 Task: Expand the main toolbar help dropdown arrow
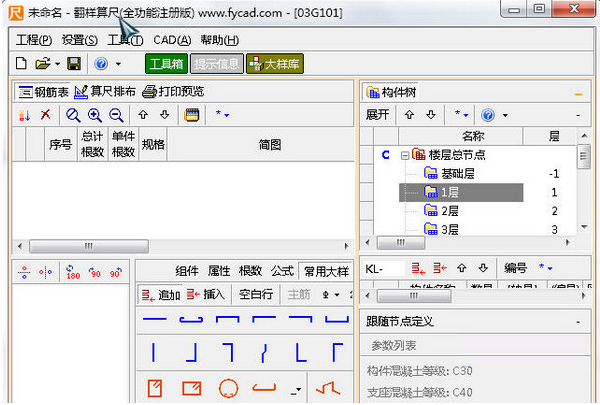point(118,64)
